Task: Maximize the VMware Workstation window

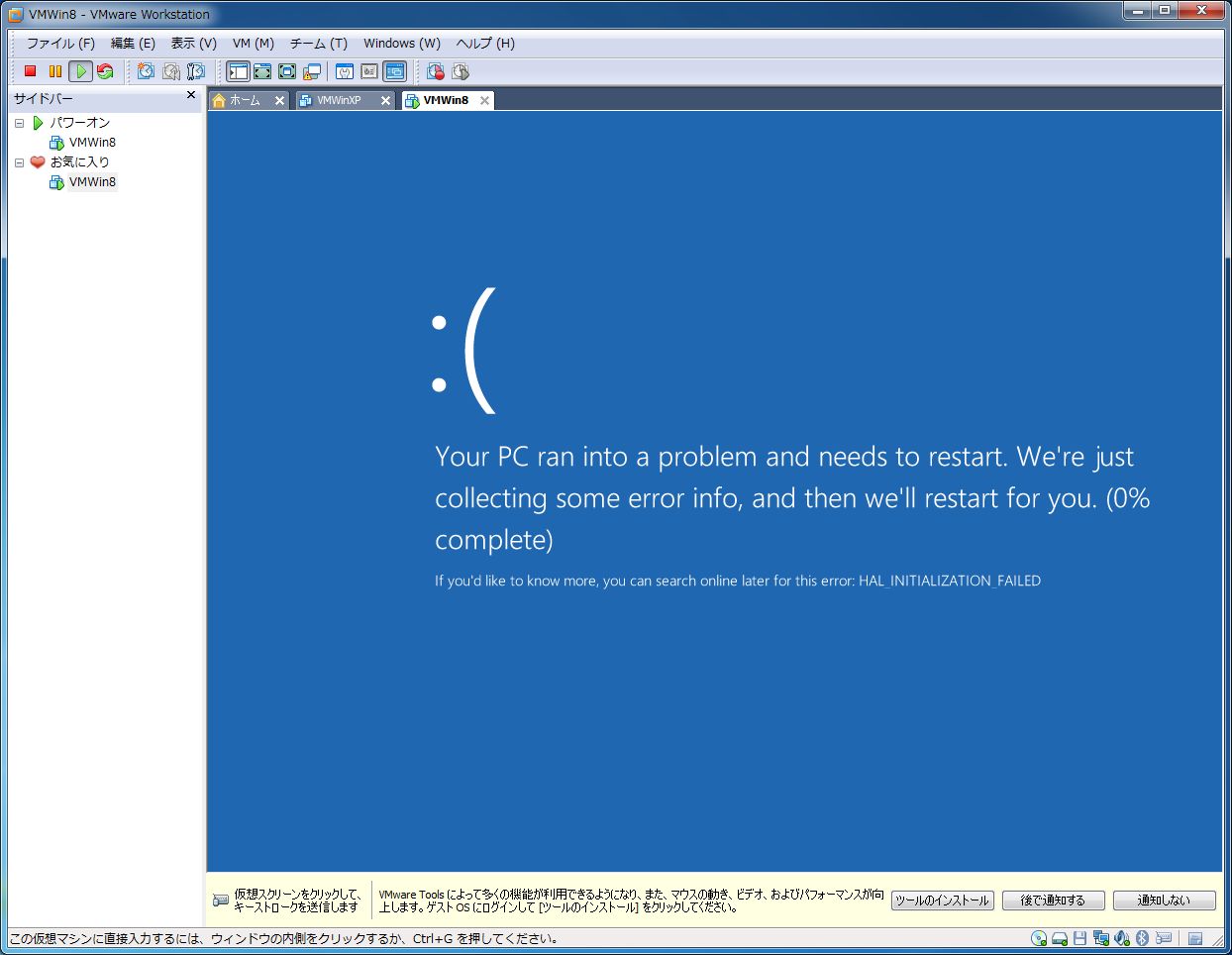Action: (x=1164, y=11)
